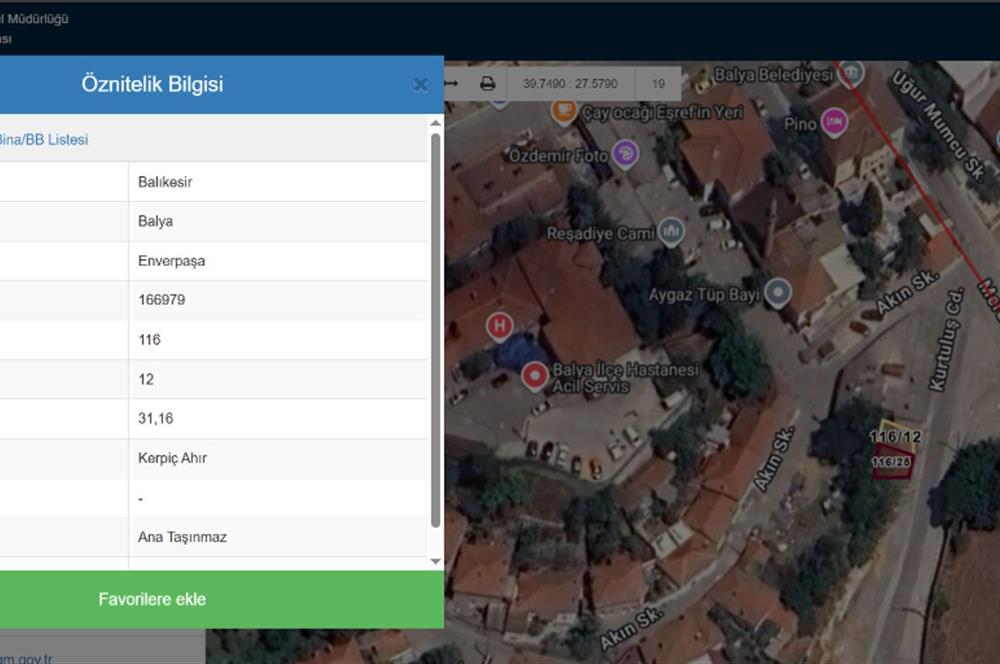This screenshot has width=1000, height=664.
Task: Click the Balya Belediyesi marker
Action: point(851,73)
